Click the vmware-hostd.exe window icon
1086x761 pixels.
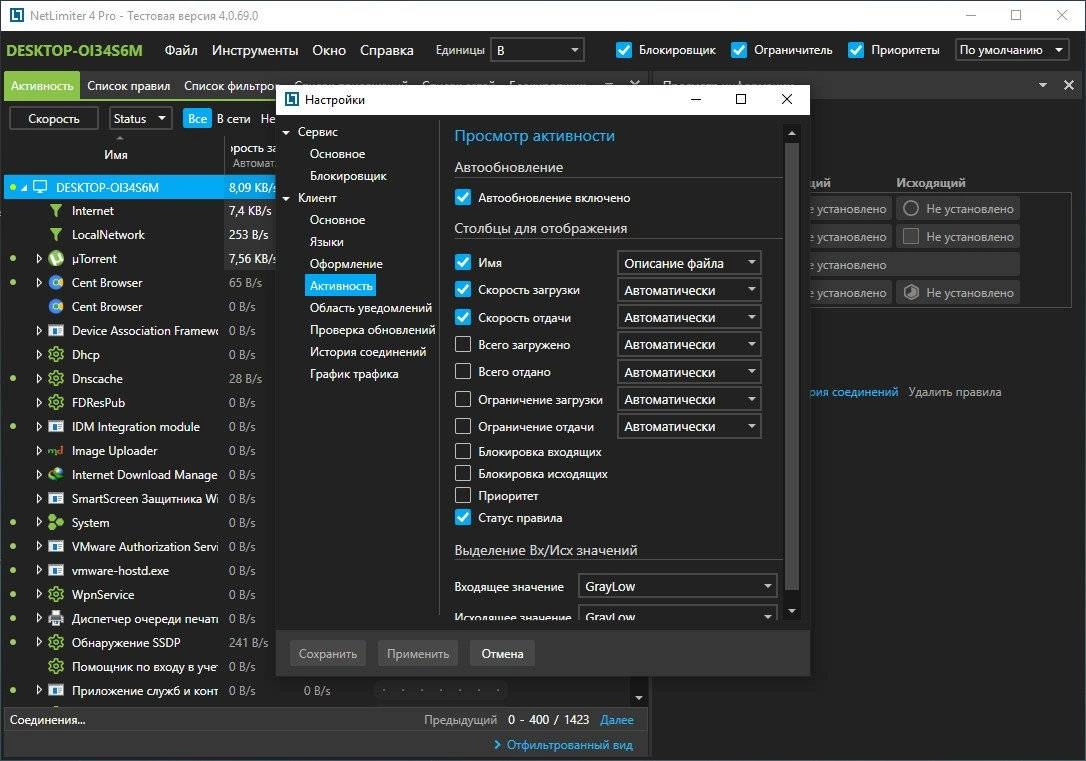click(x=56, y=571)
